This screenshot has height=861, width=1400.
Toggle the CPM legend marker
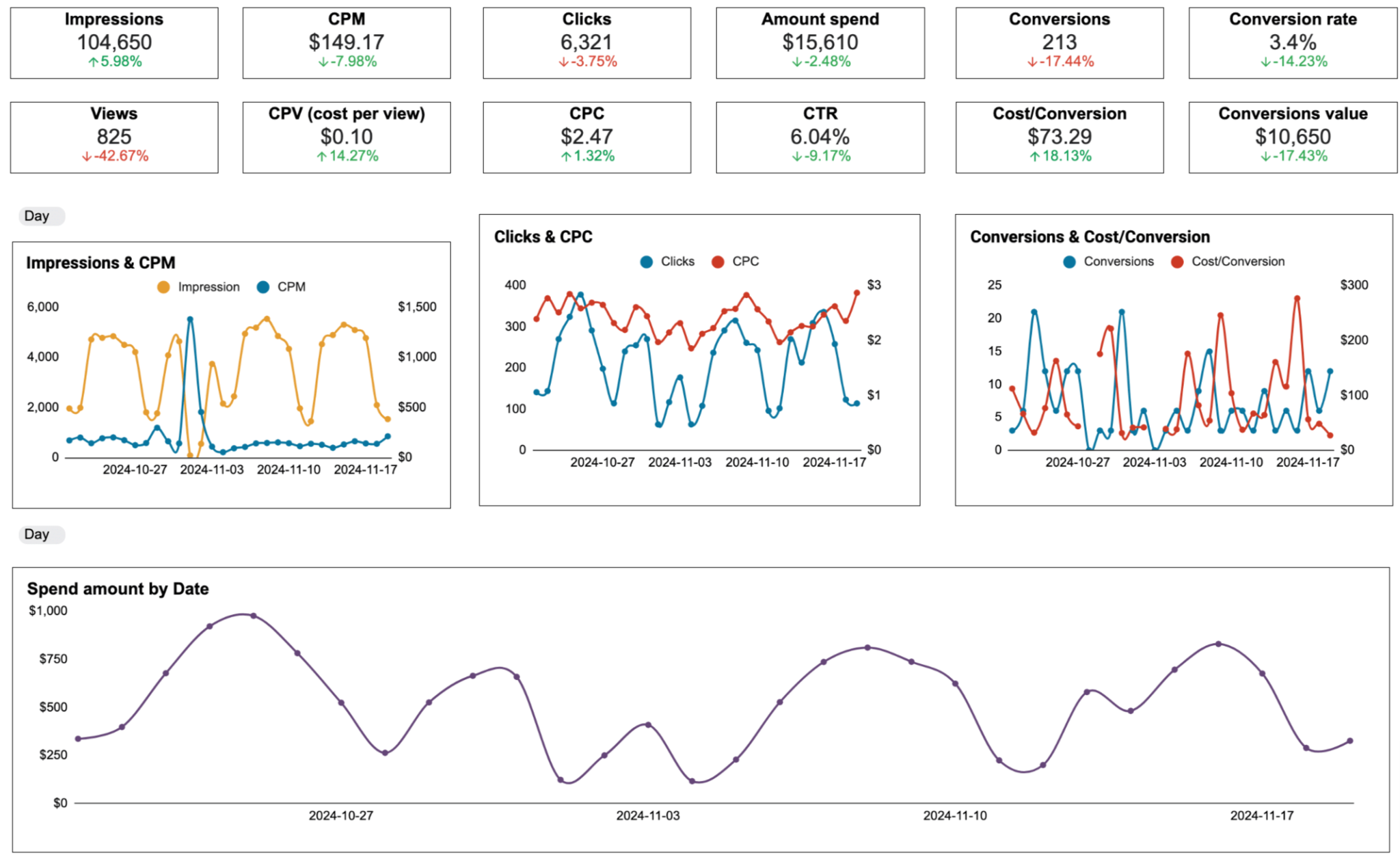[x=263, y=287]
